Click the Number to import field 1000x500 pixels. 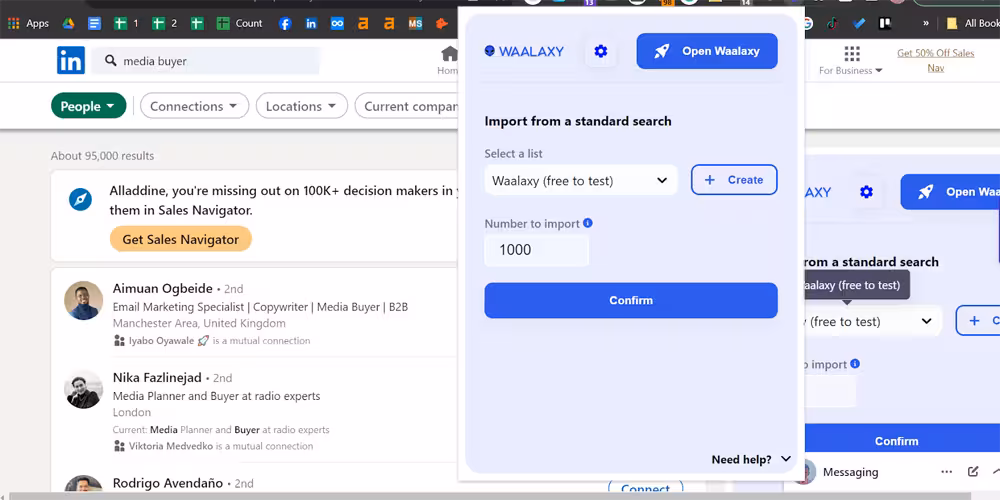(536, 250)
